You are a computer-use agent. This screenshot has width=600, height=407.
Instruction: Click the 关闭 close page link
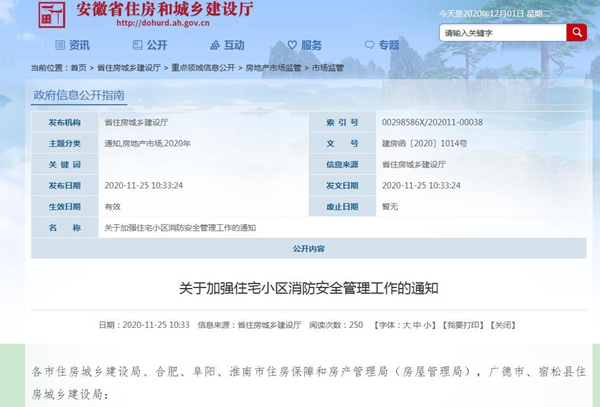pos(503,325)
